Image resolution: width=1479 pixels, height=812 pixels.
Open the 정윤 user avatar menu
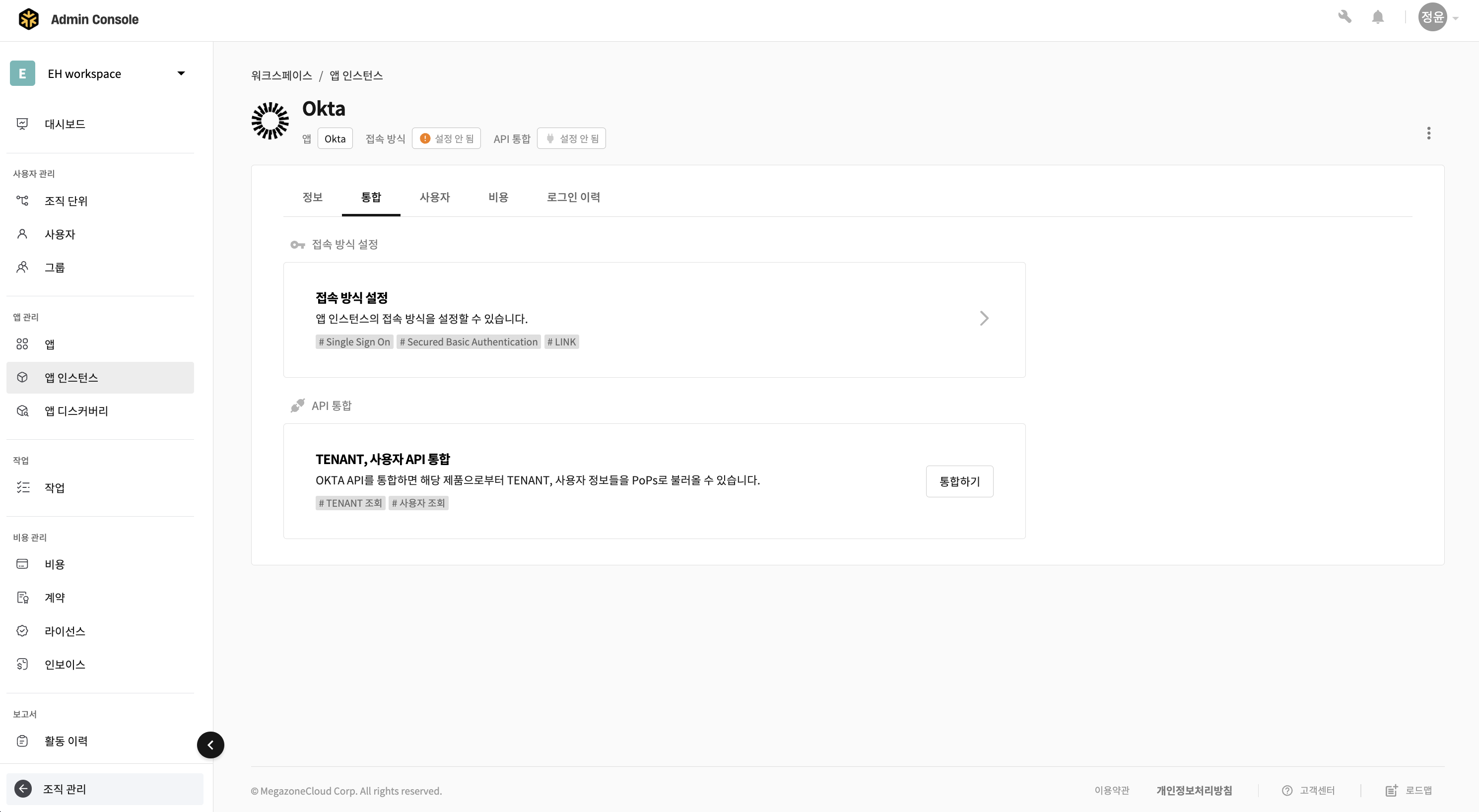1432,17
